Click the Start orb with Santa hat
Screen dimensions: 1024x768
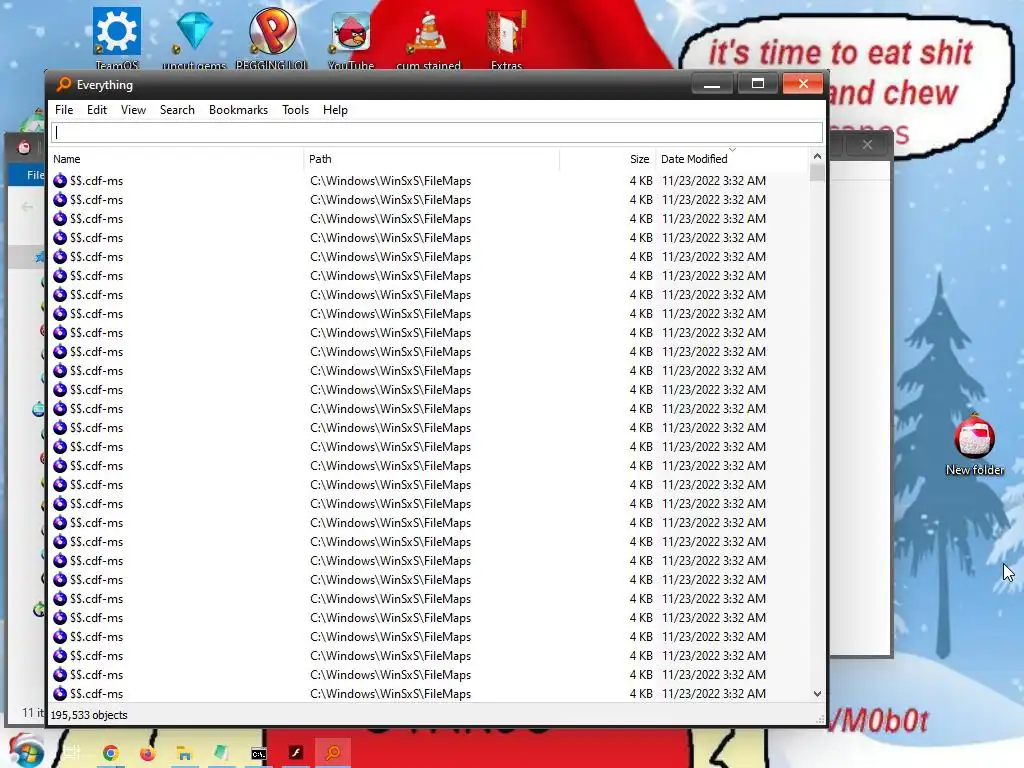tap(26, 751)
